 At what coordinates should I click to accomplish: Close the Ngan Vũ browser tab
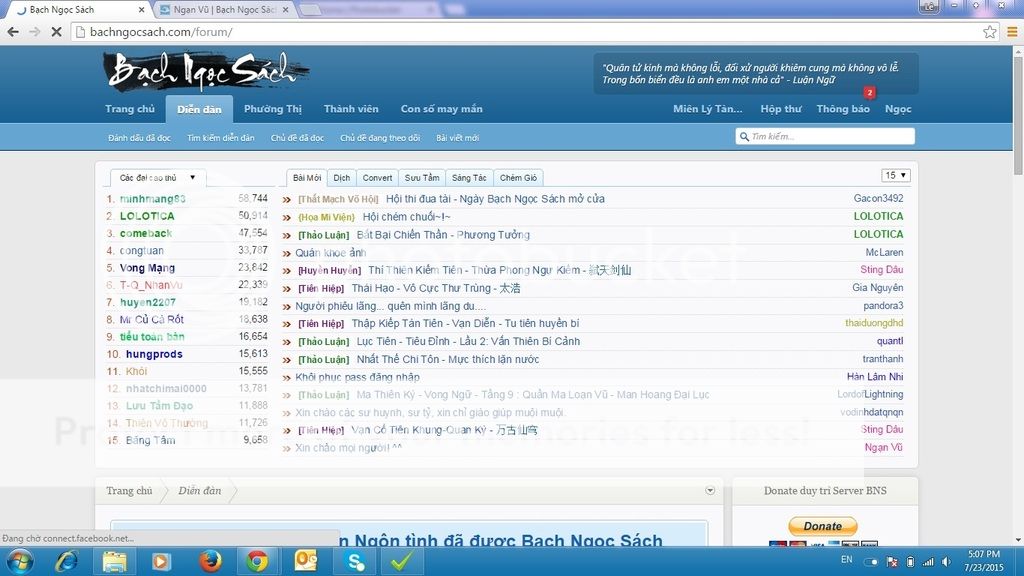pos(285,10)
